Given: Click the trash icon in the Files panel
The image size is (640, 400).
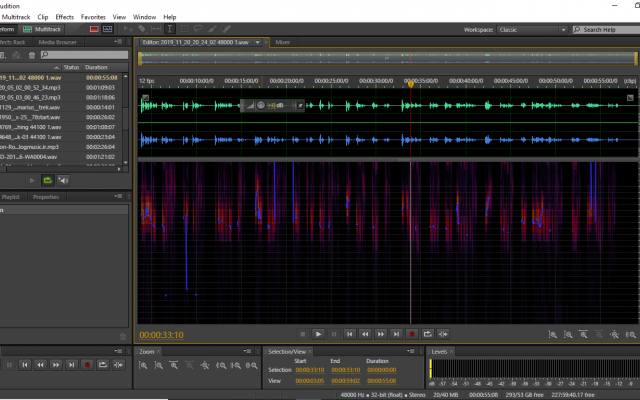Looking at the screenshot, I should [32, 55].
